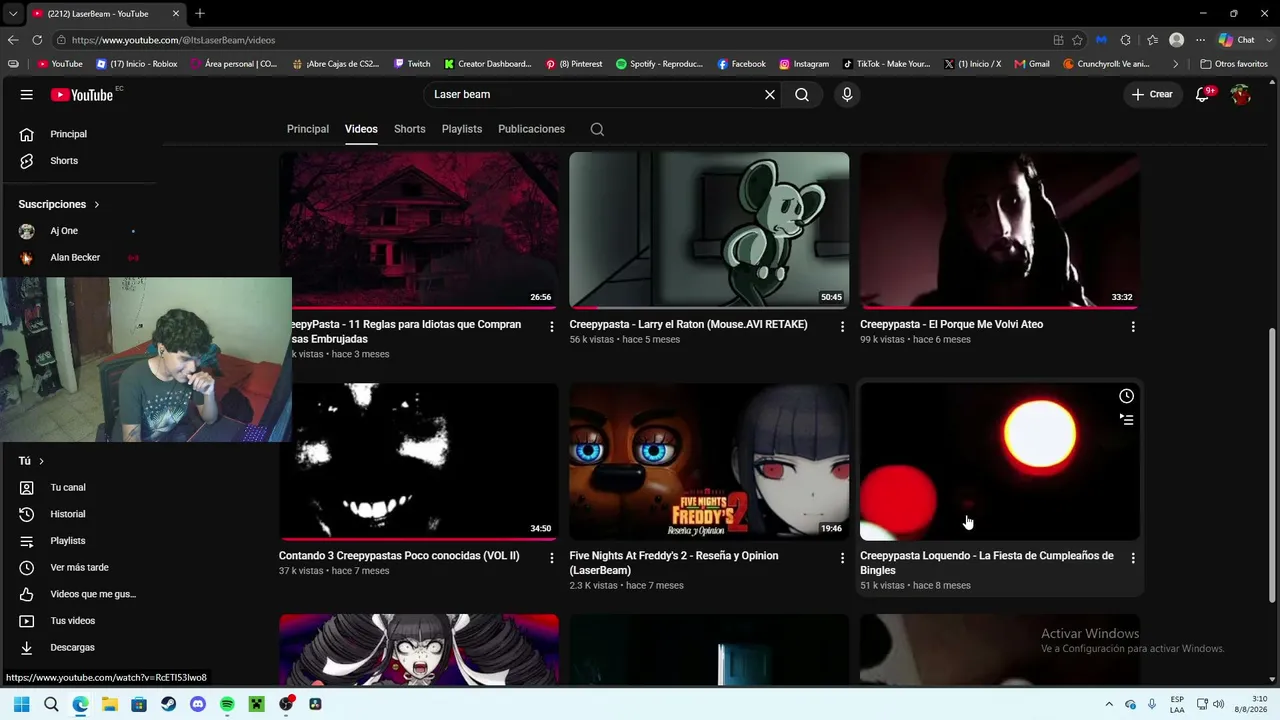
Task: Open options for Creepypasta - Larry el Raton
Action: pyautogui.click(x=842, y=327)
